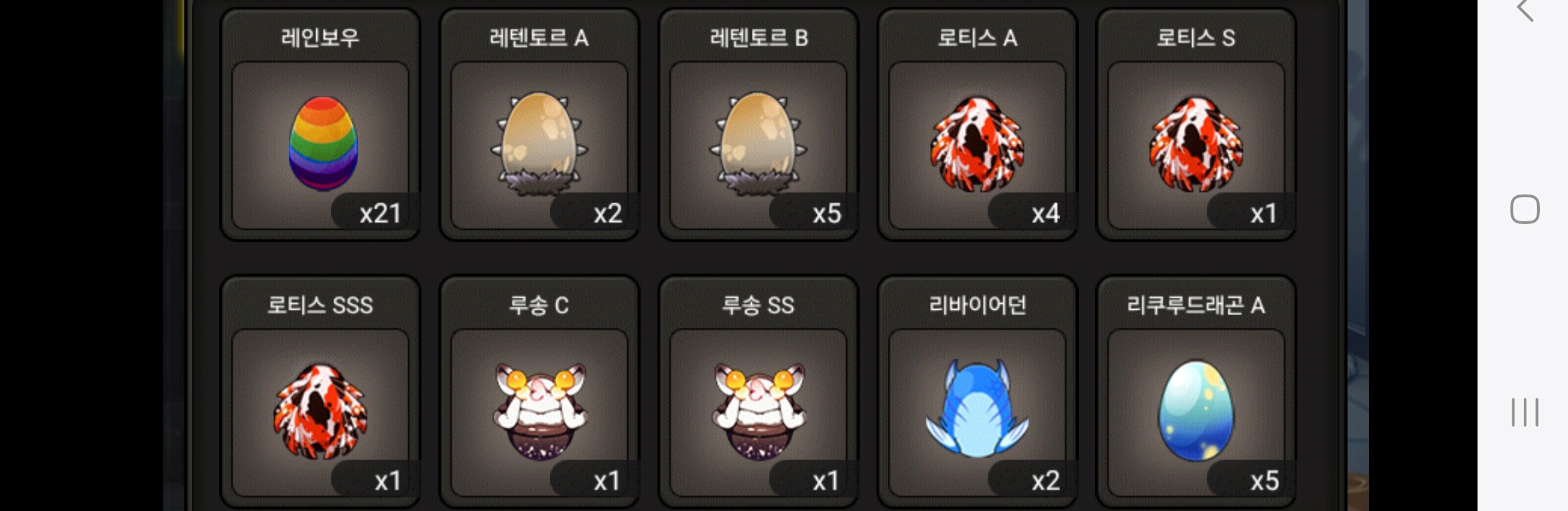This screenshot has width=1568, height=511.
Task: Click the 로티스 SSS card title
Action: [x=320, y=305]
